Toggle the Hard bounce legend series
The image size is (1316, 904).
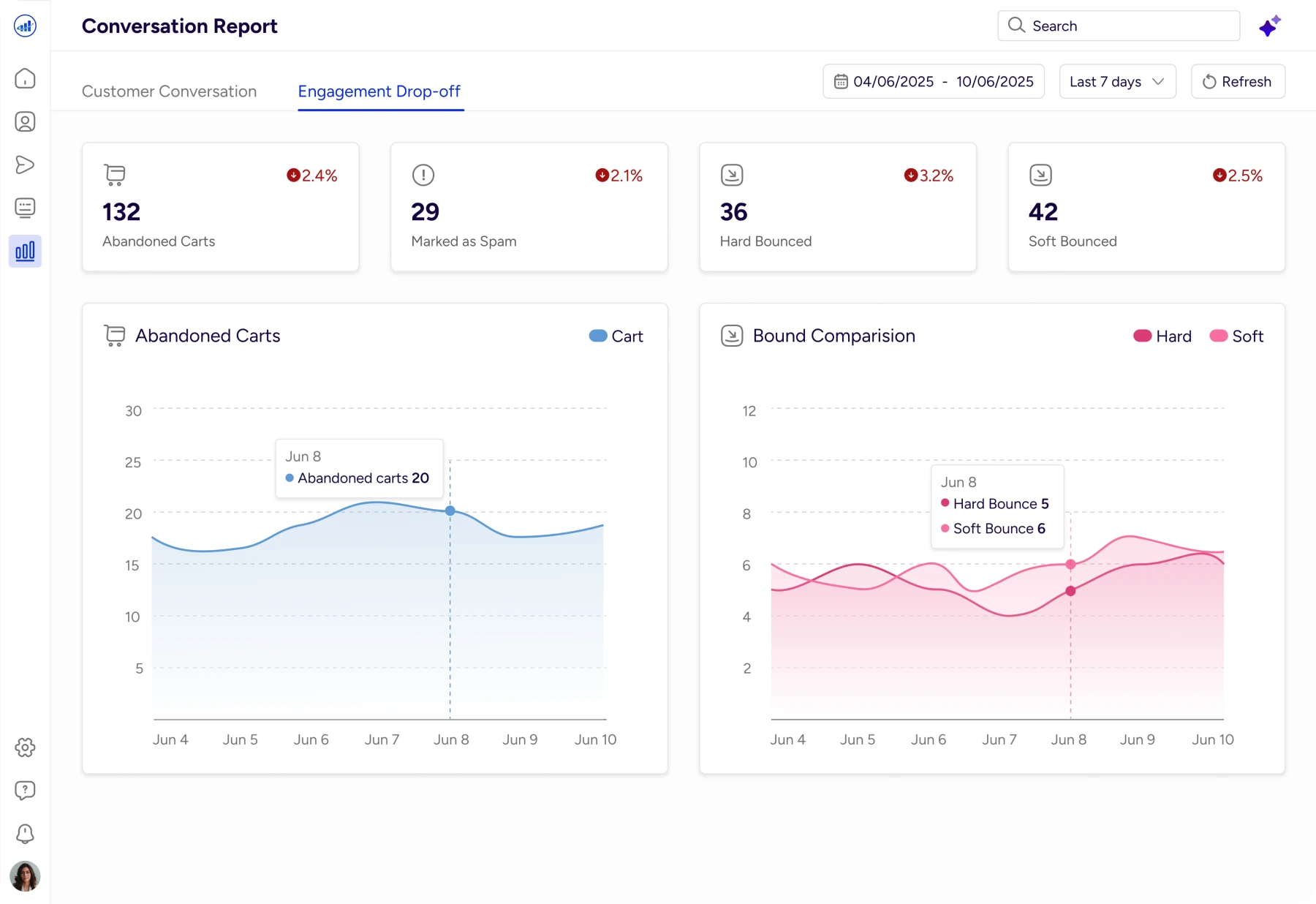(x=1162, y=336)
